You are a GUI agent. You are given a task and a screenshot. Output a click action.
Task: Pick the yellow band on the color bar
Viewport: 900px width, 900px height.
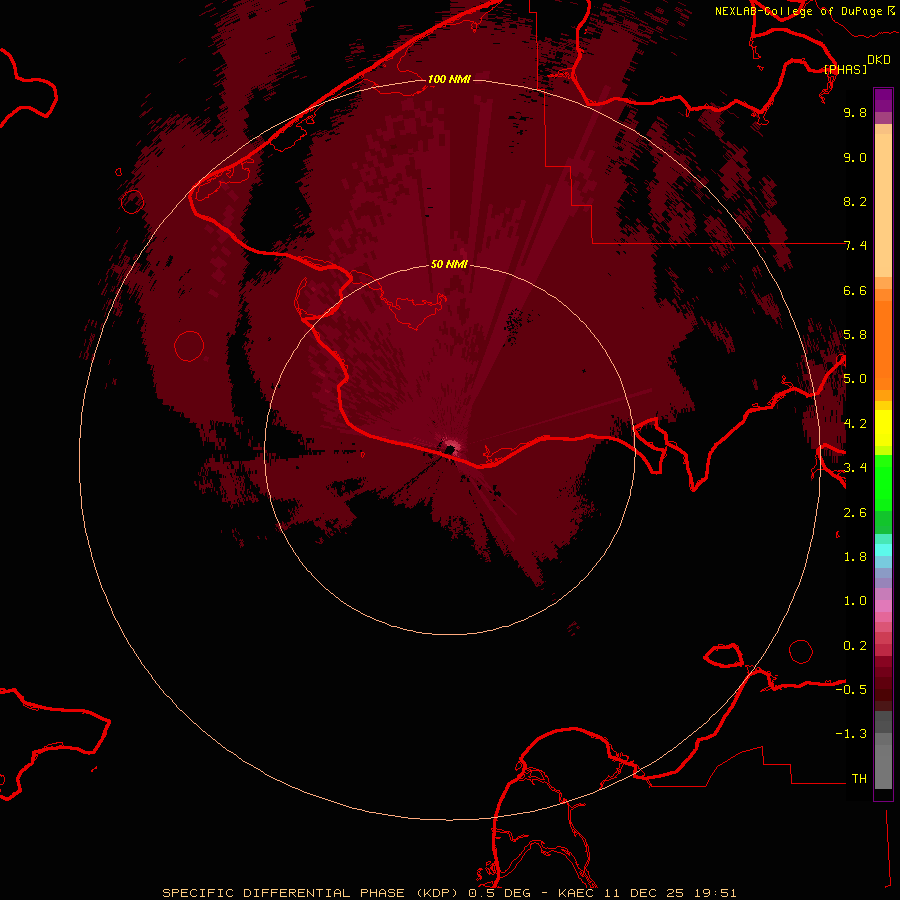pyautogui.click(x=883, y=428)
